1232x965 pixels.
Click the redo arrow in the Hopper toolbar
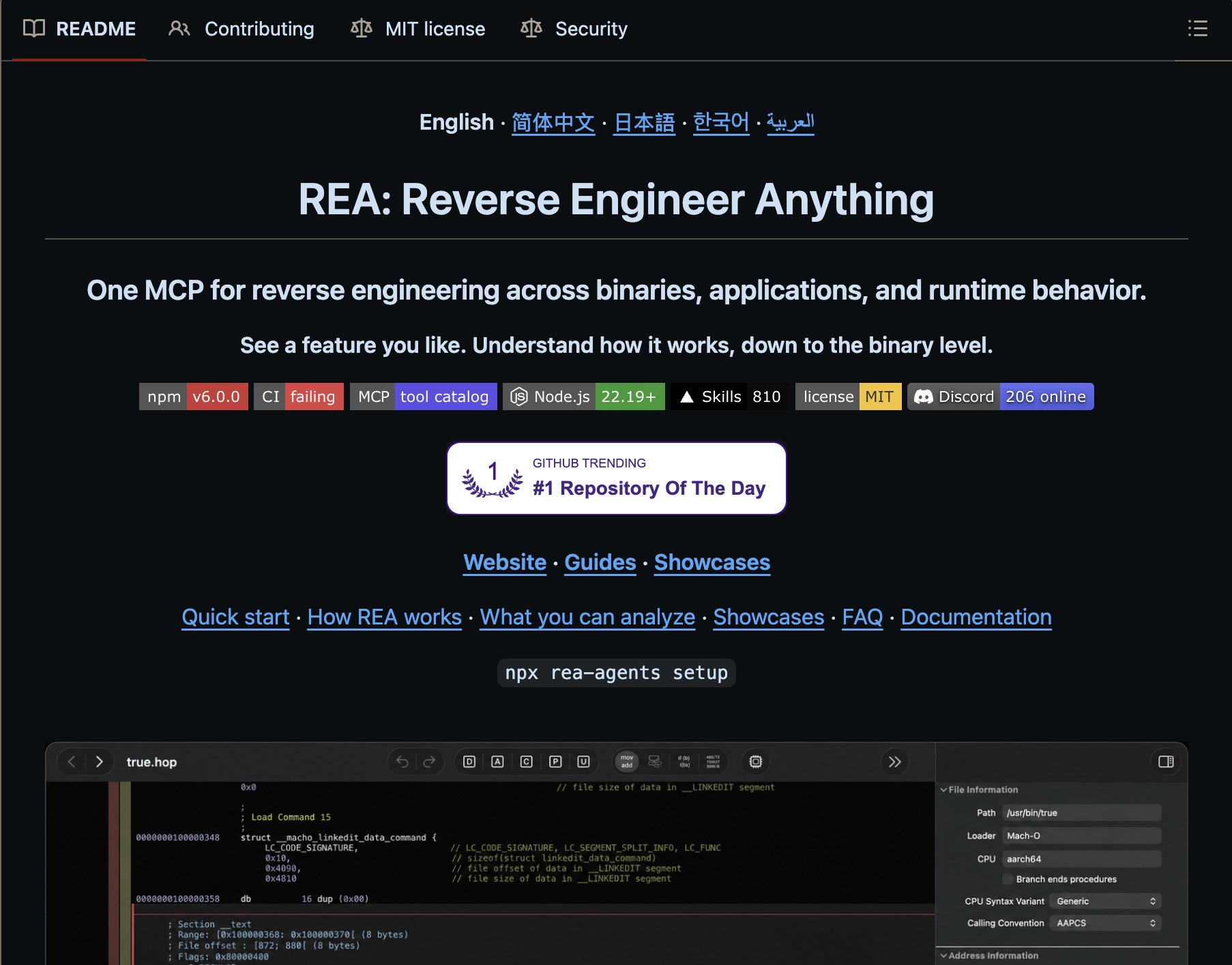tap(429, 762)
